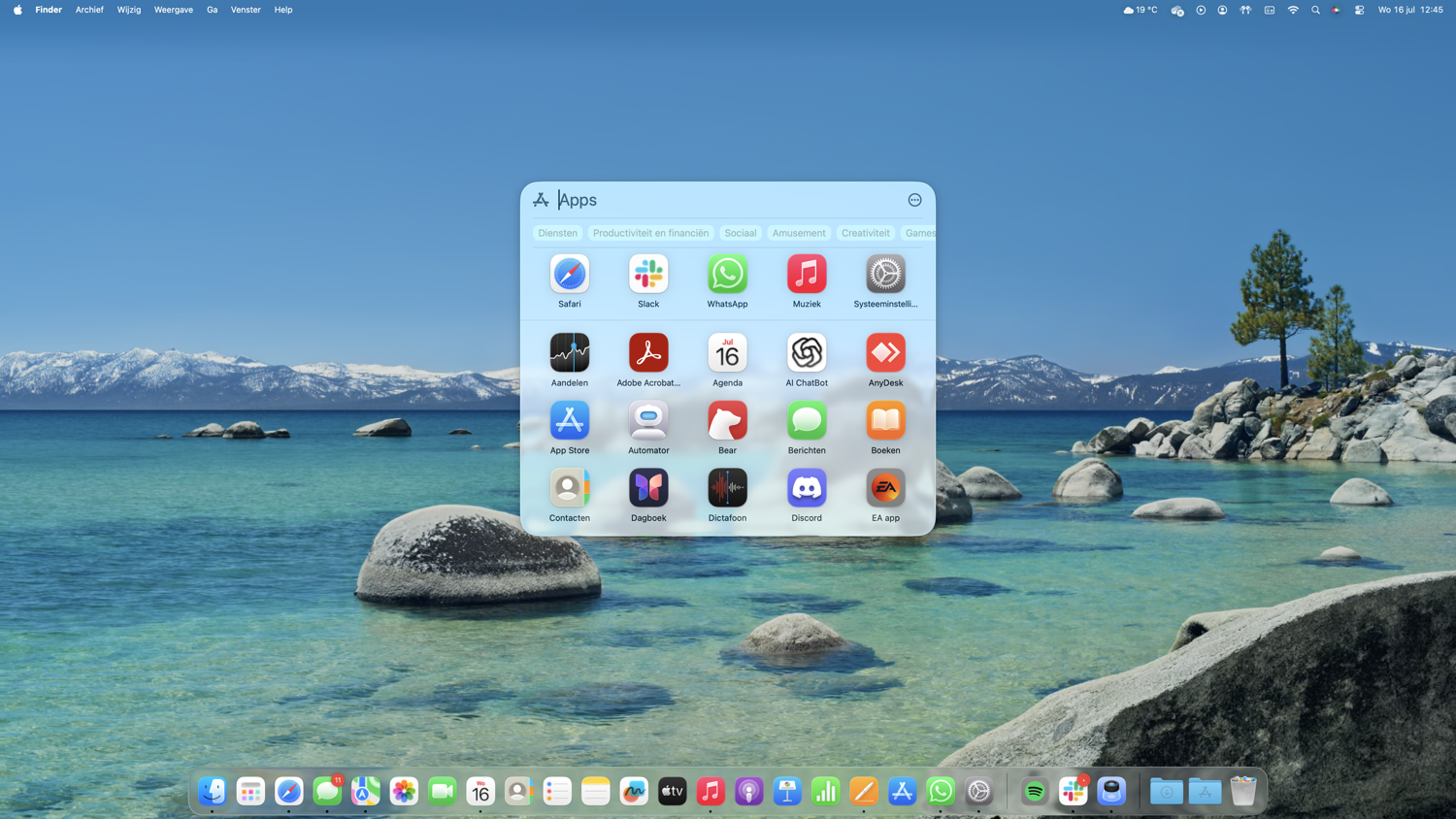Click the Apps search field

pos(728,200)
